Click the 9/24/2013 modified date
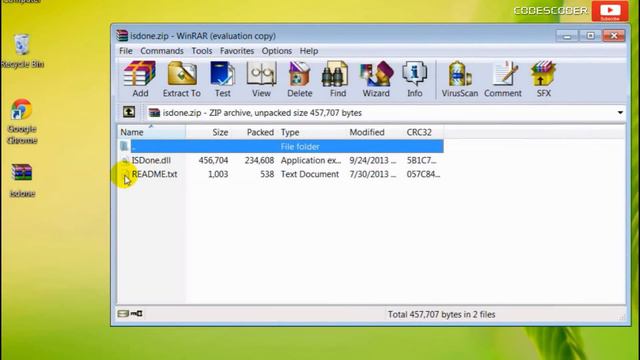This screenshot has height=360, width=640. click(373, 160)
